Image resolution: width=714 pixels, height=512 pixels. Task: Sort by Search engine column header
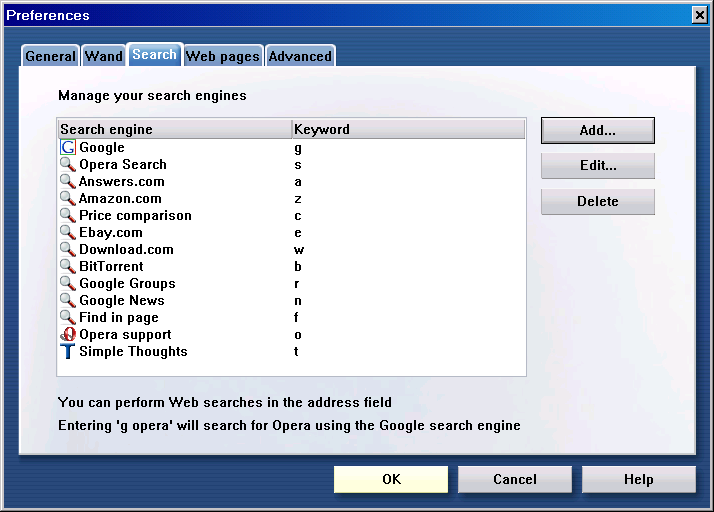coord(175,129)
